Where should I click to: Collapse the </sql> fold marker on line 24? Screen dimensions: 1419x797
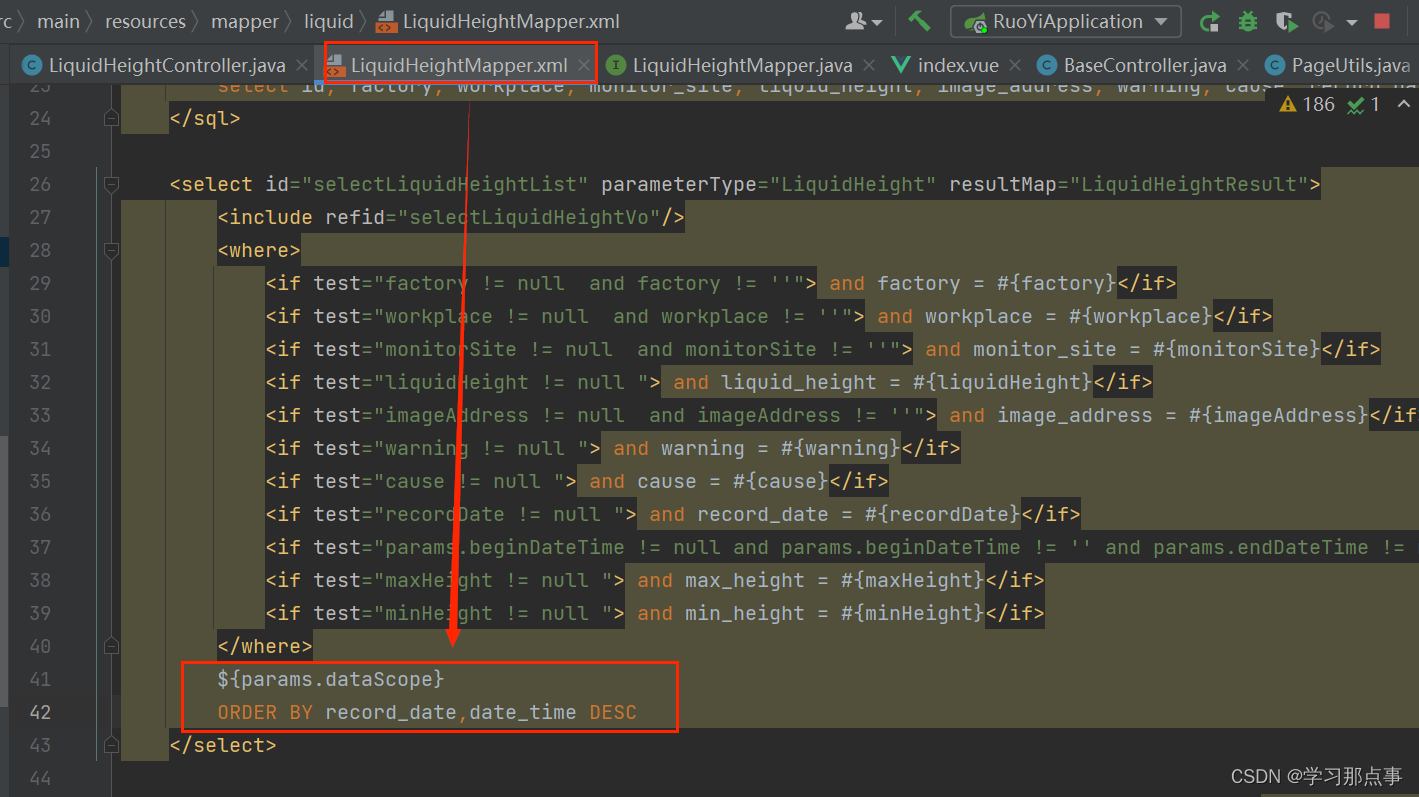click(111, 118)
